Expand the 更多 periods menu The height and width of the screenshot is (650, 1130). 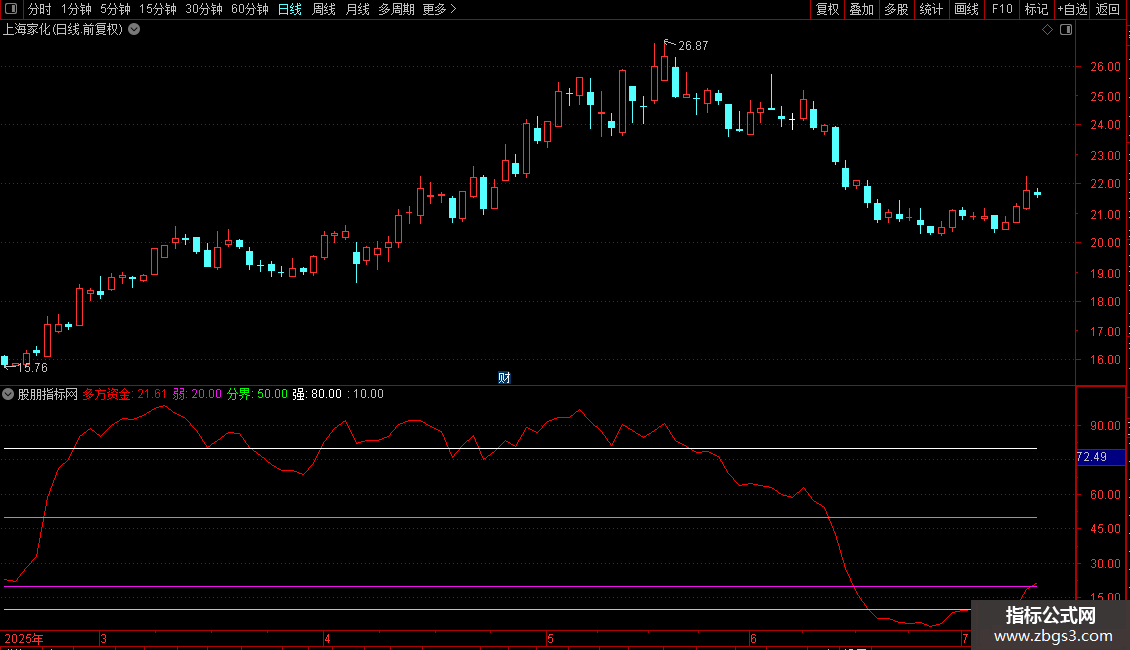(439, 9)
